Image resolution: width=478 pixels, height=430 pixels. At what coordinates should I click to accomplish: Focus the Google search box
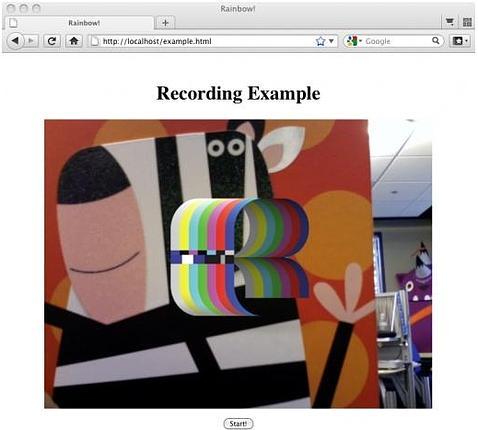(397, 41)
